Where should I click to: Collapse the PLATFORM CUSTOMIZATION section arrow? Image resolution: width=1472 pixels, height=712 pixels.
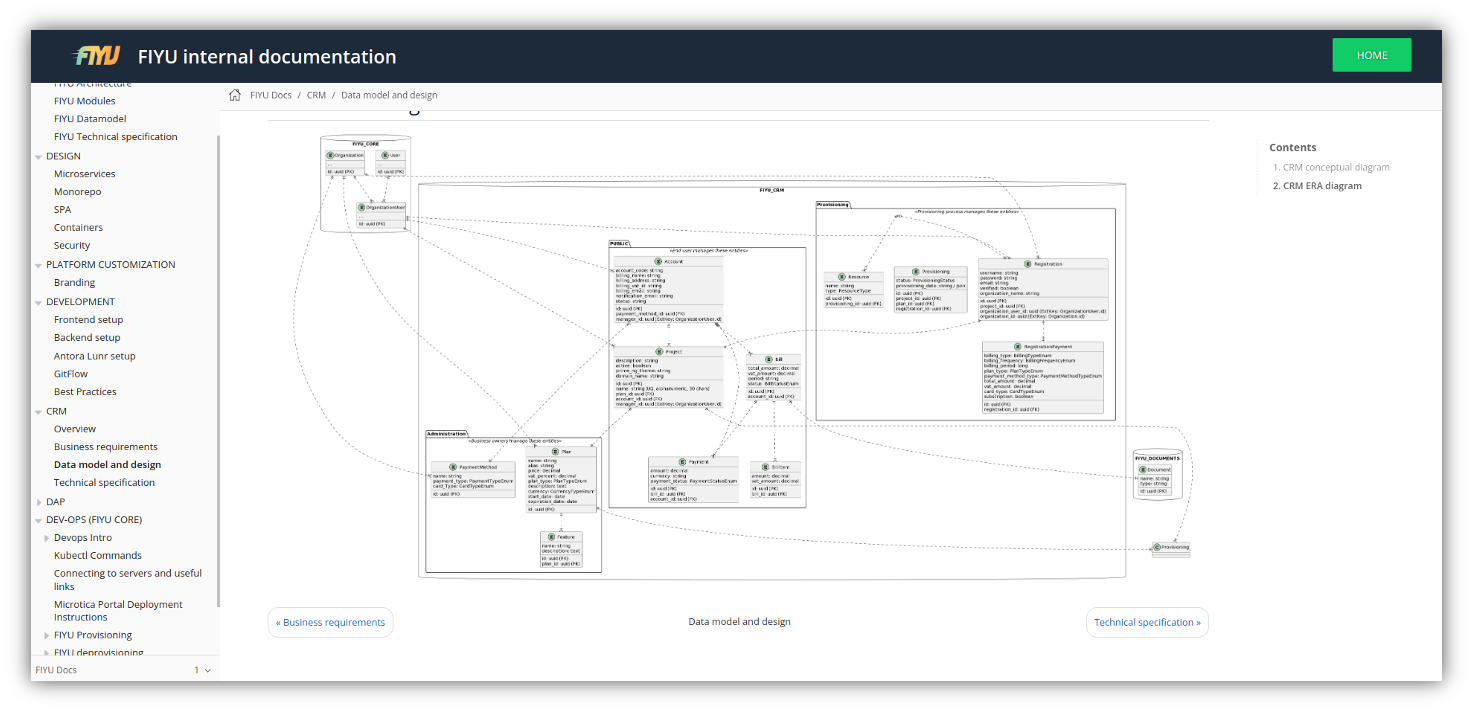pyautogui.click(x=39, y=265)
